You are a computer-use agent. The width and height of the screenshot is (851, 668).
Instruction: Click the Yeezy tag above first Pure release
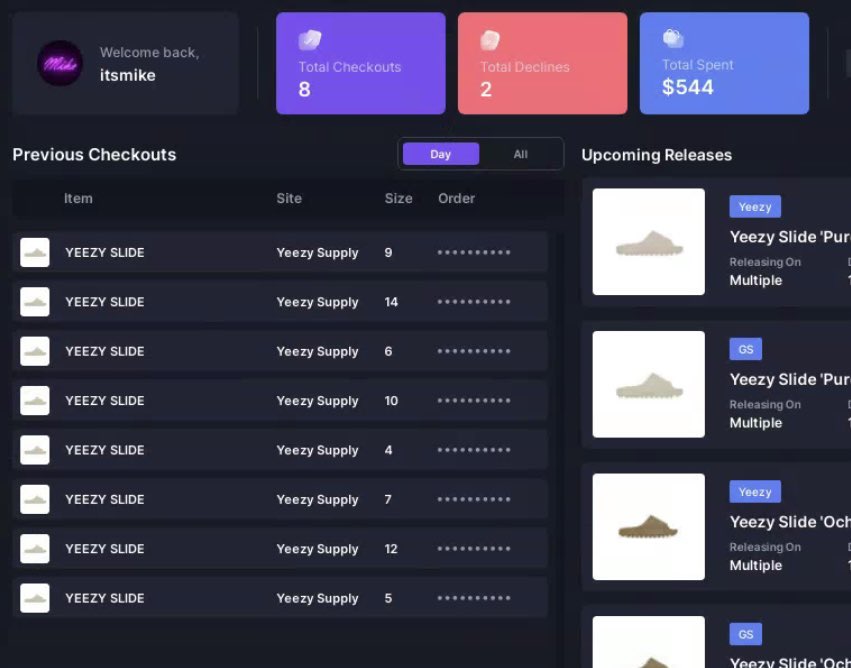(x=755, y=207)
